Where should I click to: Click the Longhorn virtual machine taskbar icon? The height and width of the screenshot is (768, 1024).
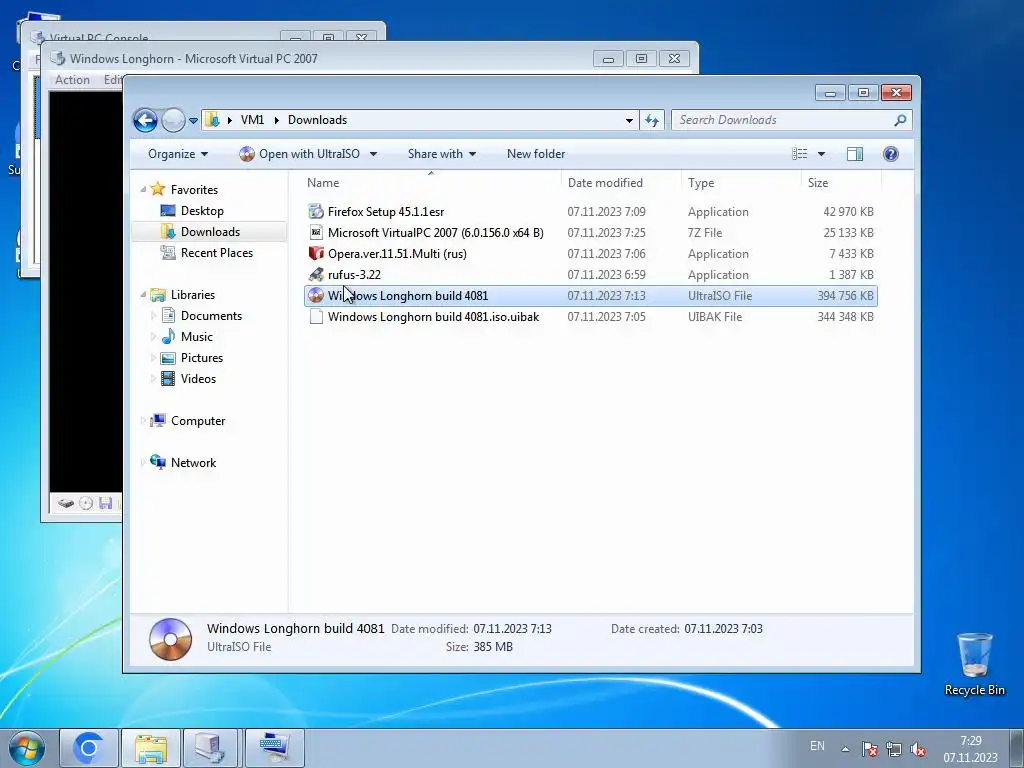274,748
